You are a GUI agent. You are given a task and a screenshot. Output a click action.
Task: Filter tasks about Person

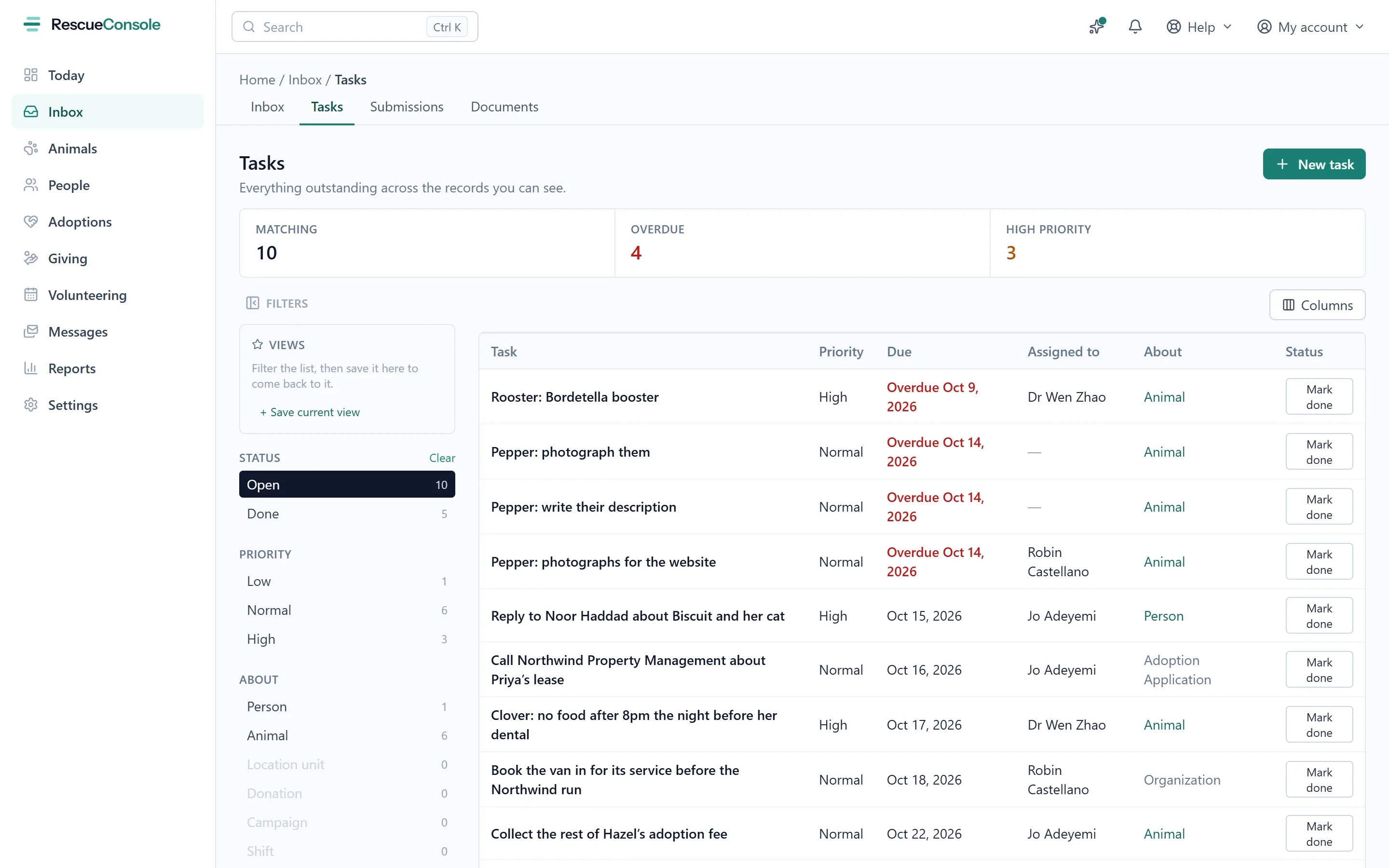click(x=347, y=706)
